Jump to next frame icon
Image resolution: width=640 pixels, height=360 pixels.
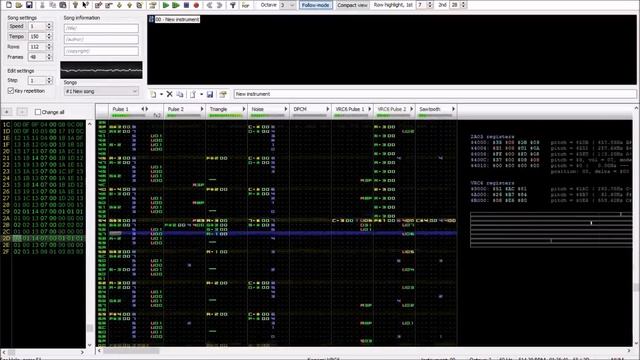click(x=220, y=5)
